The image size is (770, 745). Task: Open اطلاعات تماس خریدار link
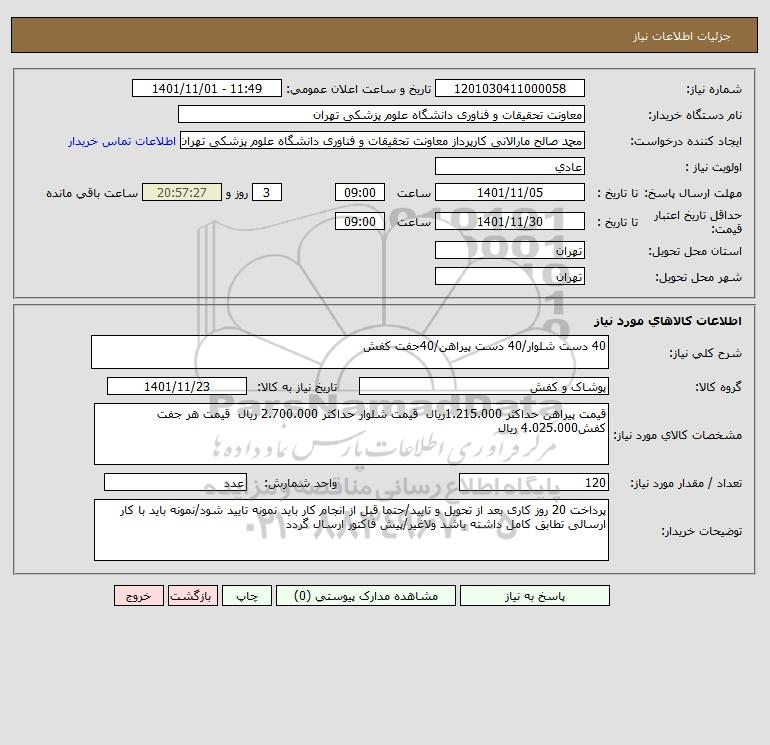[x=122, y=141]
